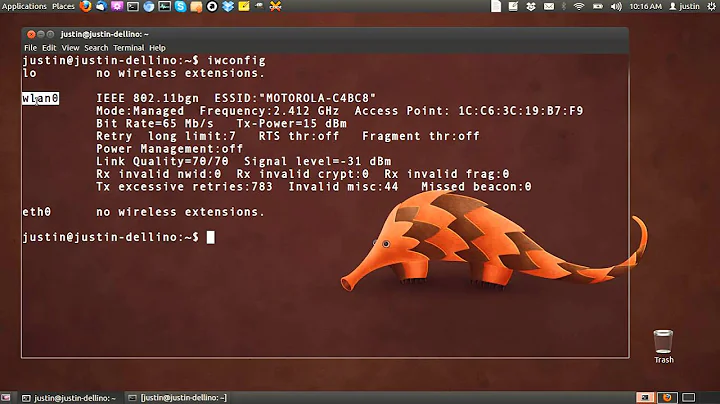
Task: Open the Terminal menu in menu bar
Action: 129,48
